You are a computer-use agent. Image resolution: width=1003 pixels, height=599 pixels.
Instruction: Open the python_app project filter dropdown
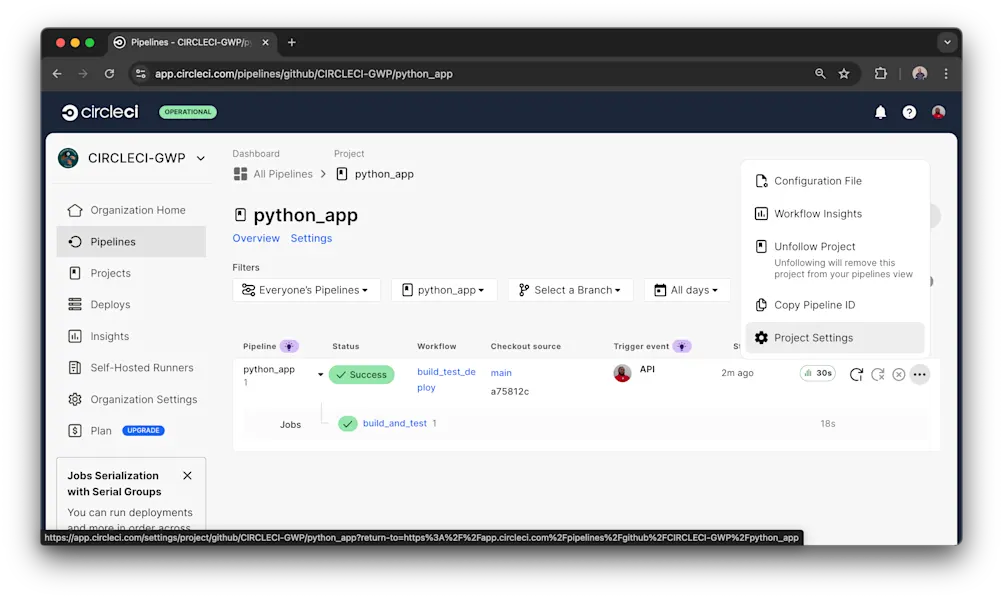444,290
